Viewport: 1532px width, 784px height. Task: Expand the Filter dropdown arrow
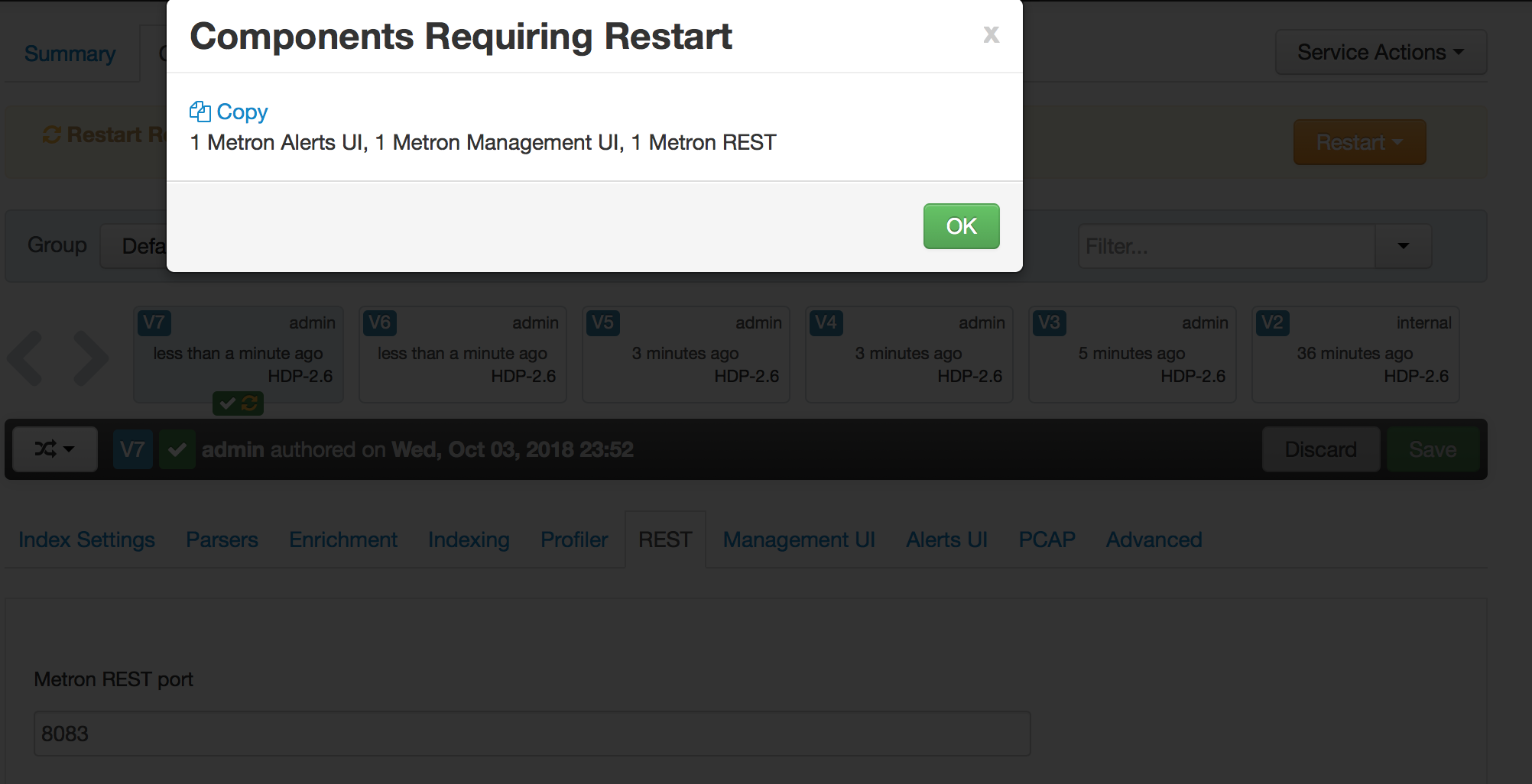coord(1403,246)
